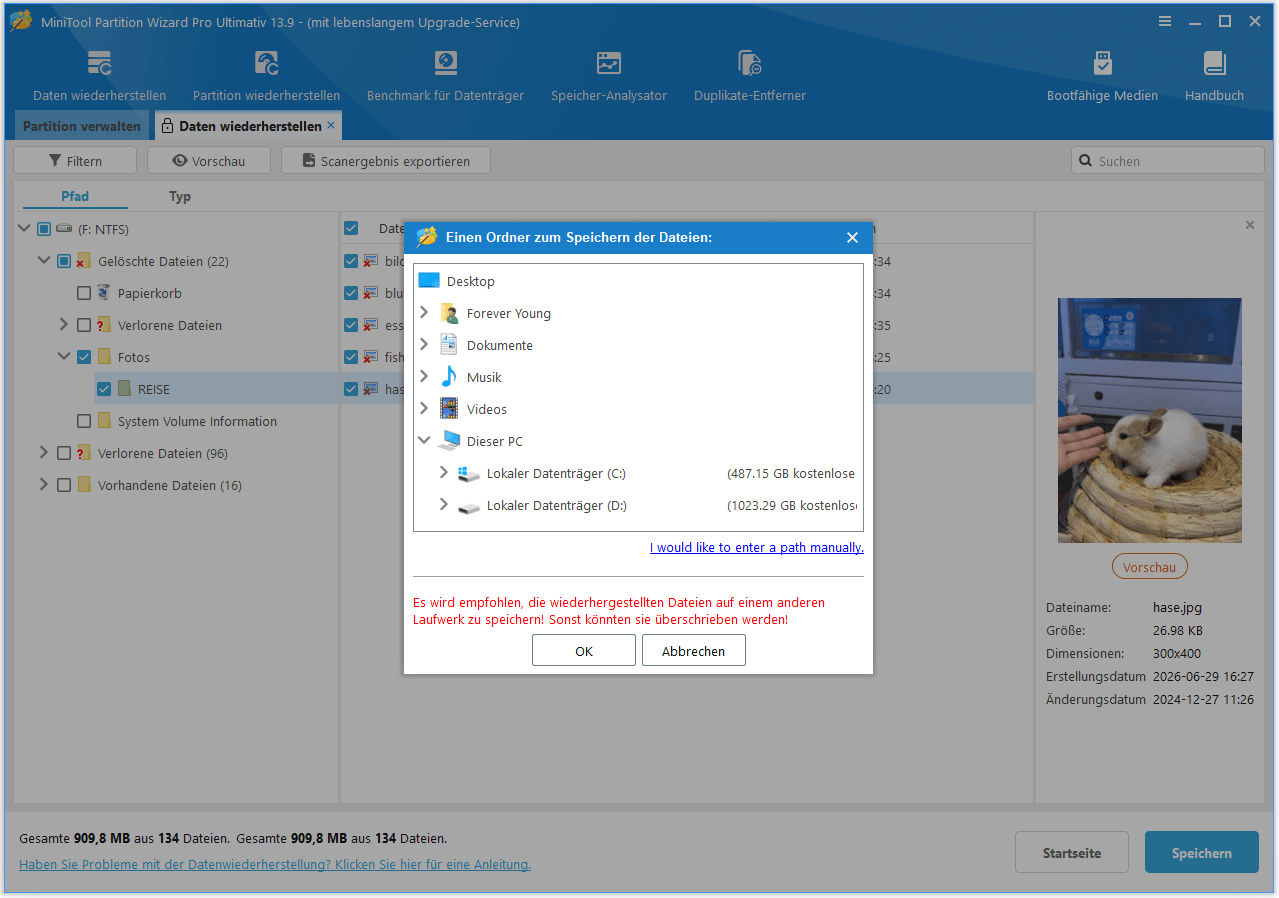Open the Filtern options

tap(75, 161)
